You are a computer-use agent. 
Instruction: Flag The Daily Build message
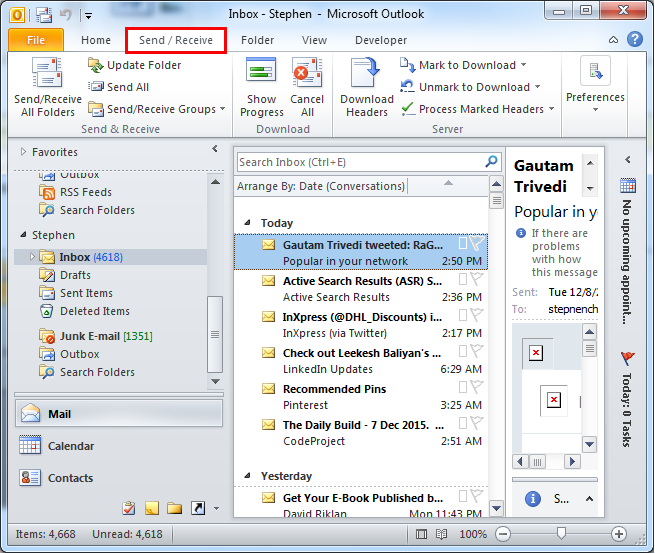click(477, 423)
